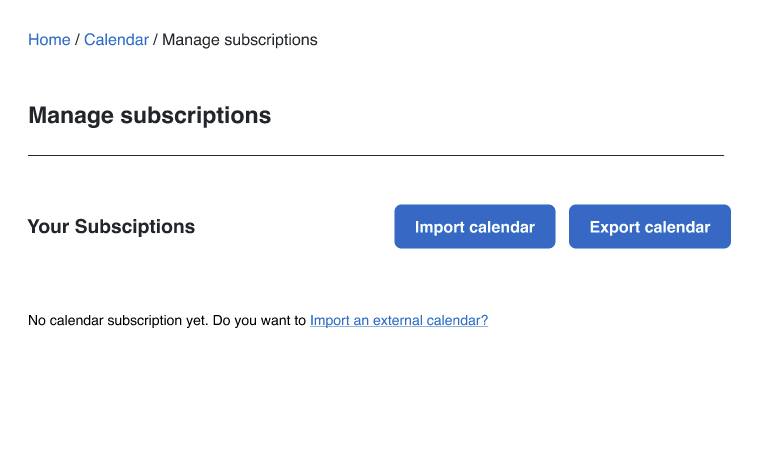765x451 pixels.
Task: Click the horizontal divider below the heading
Action: point(376,155)
